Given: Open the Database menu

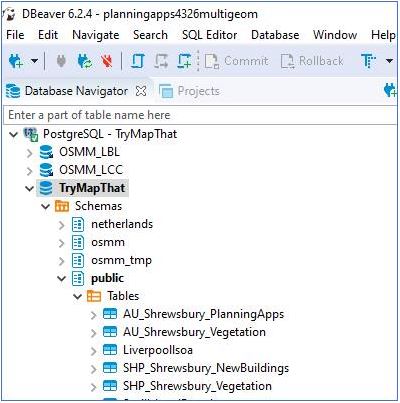Looking at the screenshot, I should pos(275,35).
